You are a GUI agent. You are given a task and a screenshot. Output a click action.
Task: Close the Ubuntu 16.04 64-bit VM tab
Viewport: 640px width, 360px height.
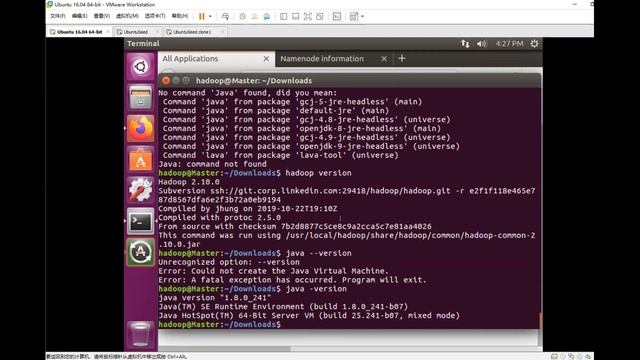pos(108,32)
